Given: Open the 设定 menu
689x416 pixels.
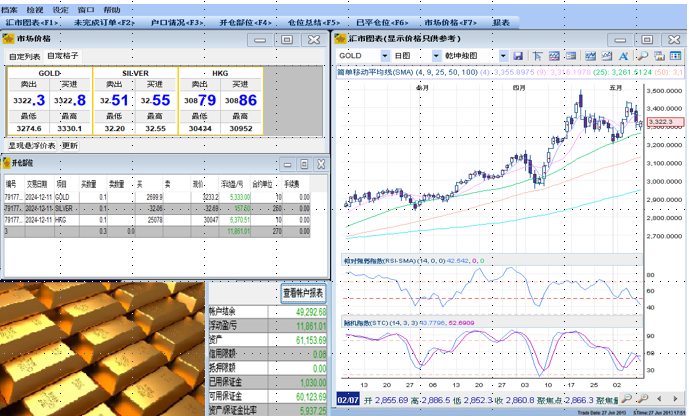Looking at the screenshot, I should pos(61,7).
